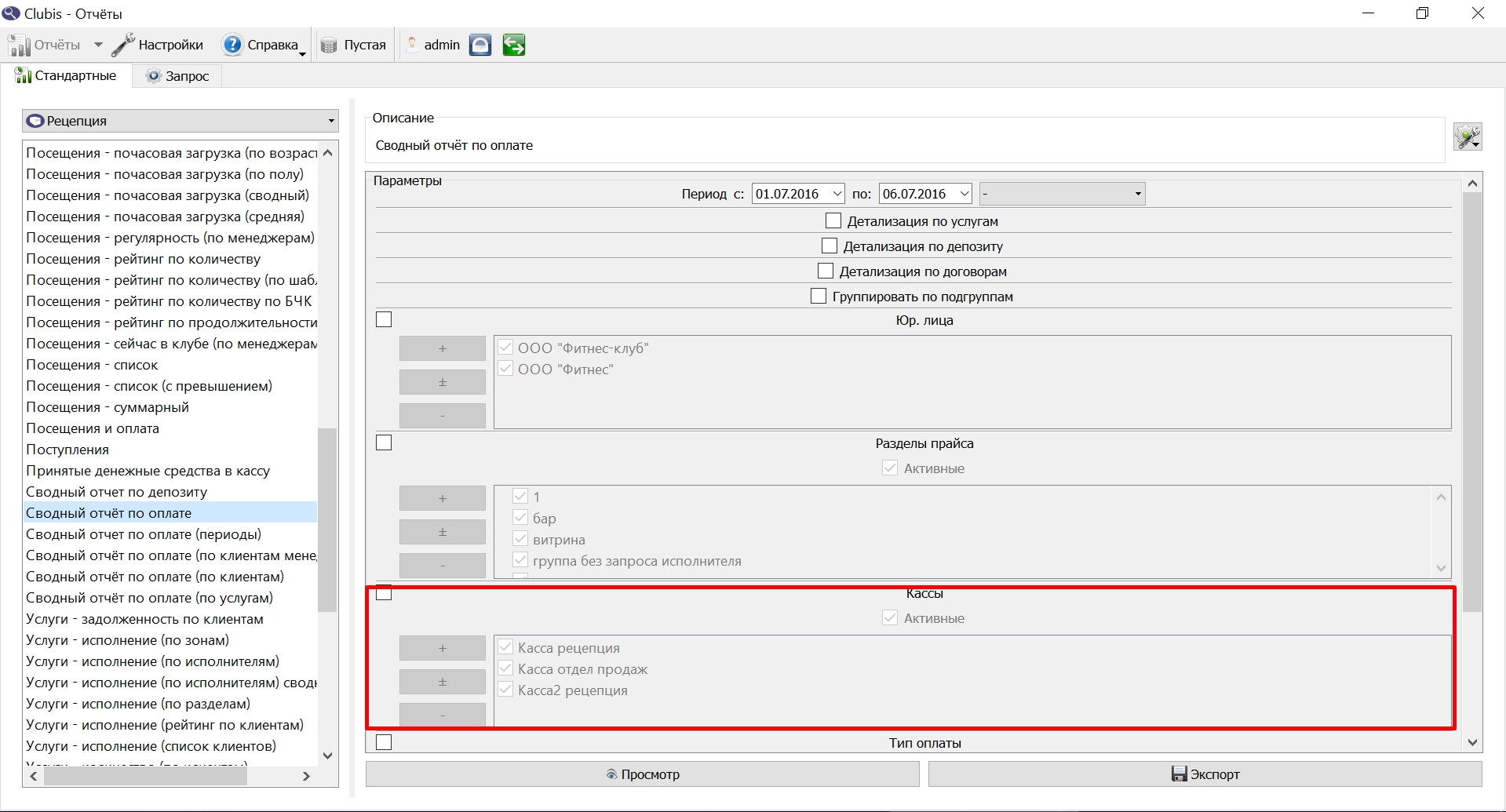Click the Пустая database icon
Viewport: 1506px width, 812px height.
pos(329,46)
